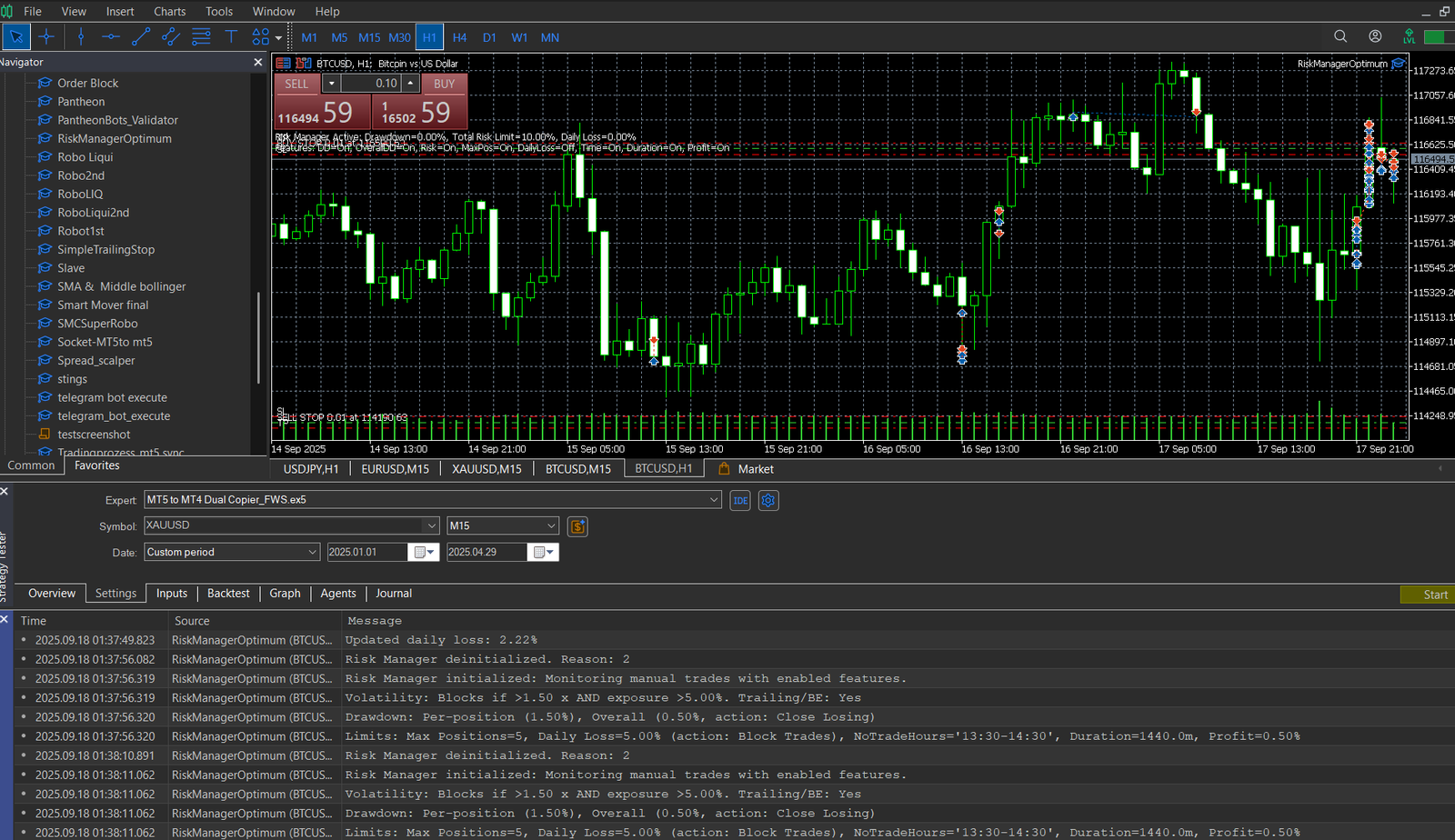
Task: Toggle the H4 timeframe button
Action: (x=459, y=37)
